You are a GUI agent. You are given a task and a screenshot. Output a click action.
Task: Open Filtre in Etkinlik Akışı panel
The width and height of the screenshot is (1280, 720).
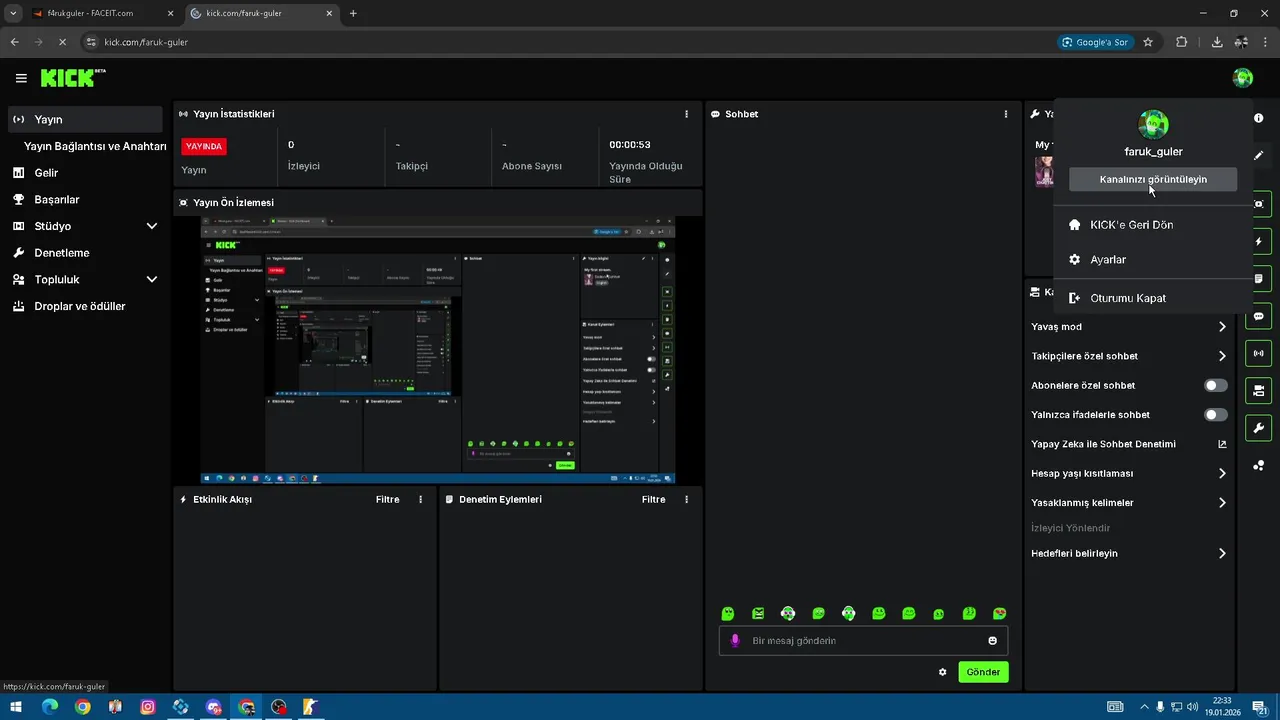tap(387, 499)
